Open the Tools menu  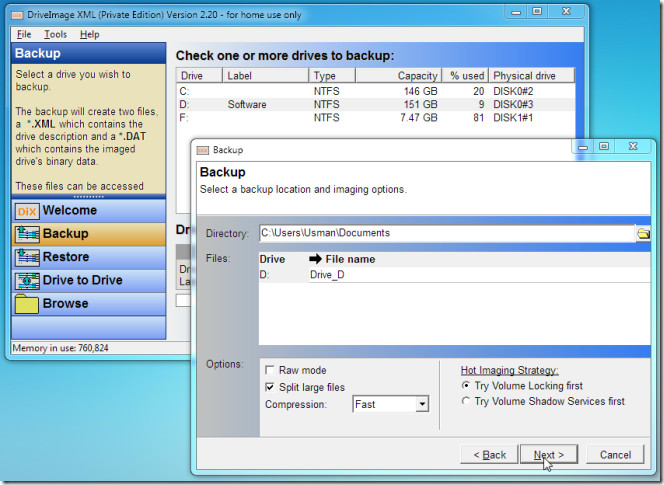click(x=55, y=34)
